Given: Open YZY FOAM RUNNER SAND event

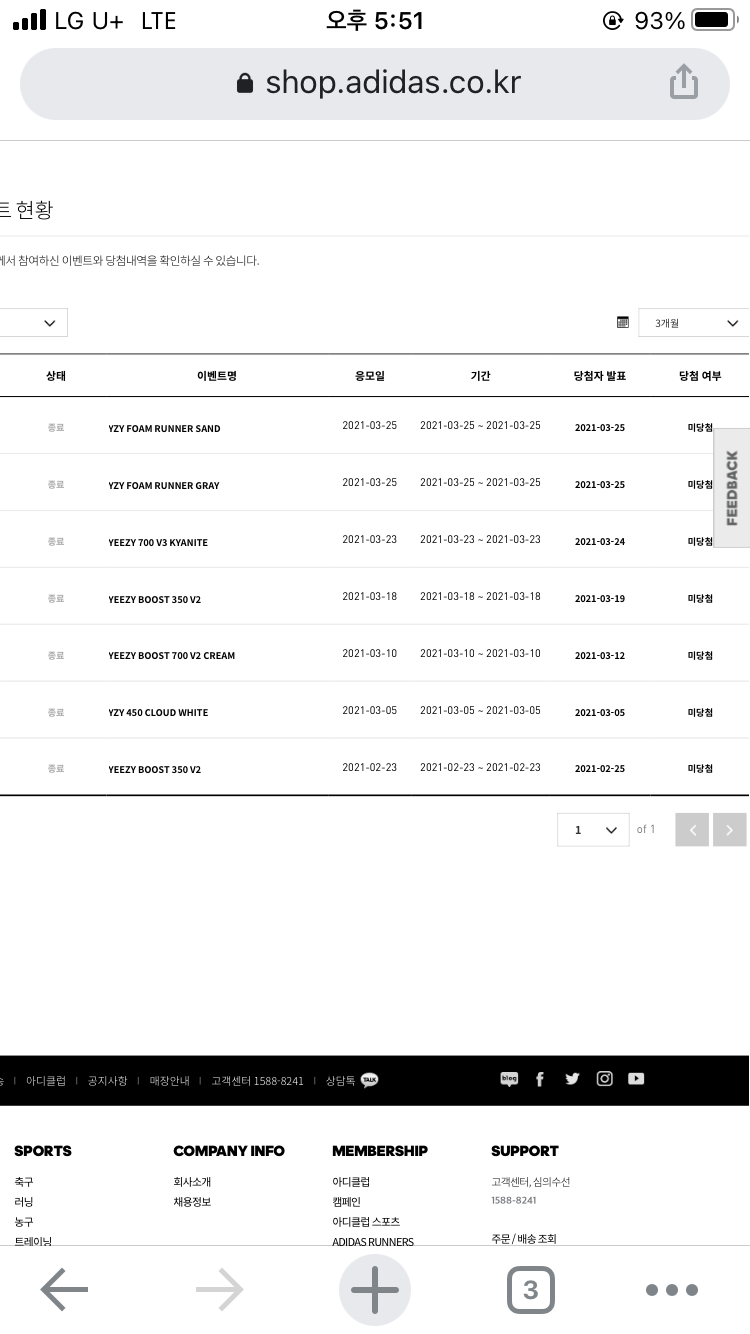Looking at the screenshot, I should 164,428.
